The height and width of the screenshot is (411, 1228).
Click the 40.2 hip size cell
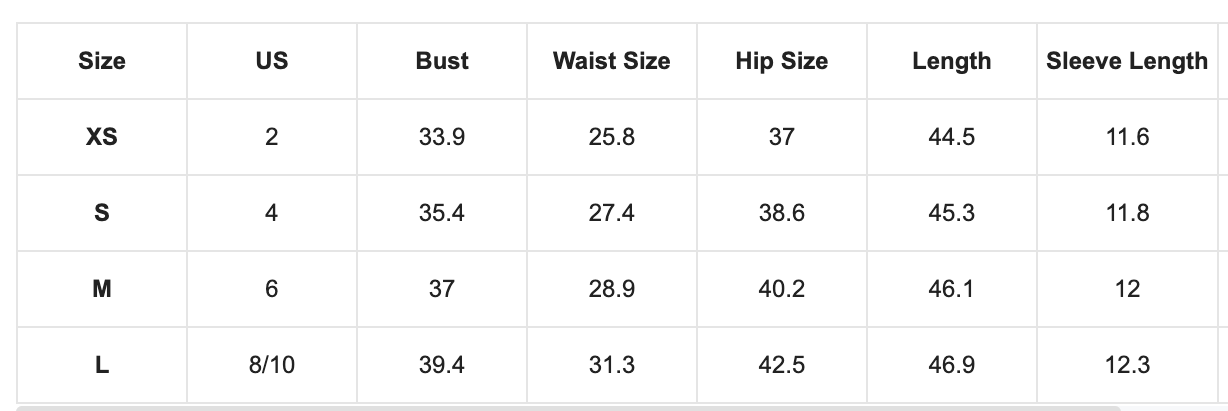tap(782, 289)
